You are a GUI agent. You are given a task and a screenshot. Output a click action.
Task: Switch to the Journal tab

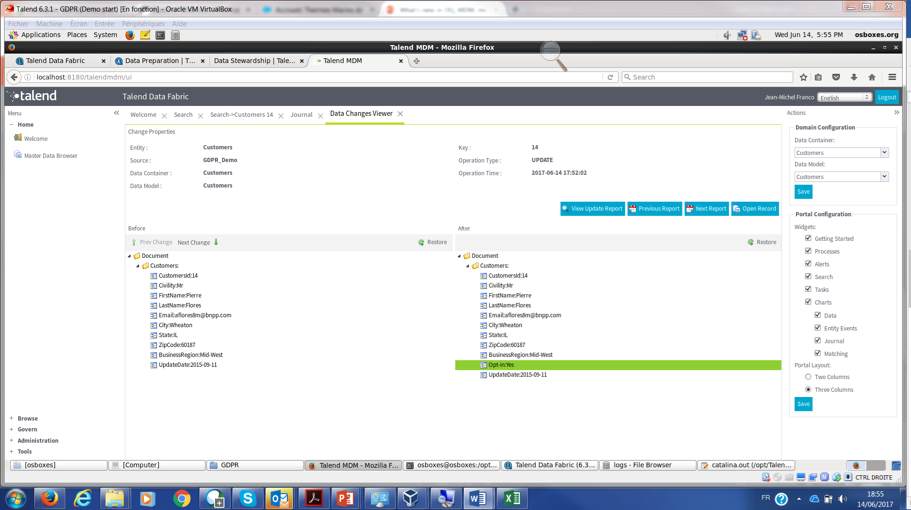(302, 115)
